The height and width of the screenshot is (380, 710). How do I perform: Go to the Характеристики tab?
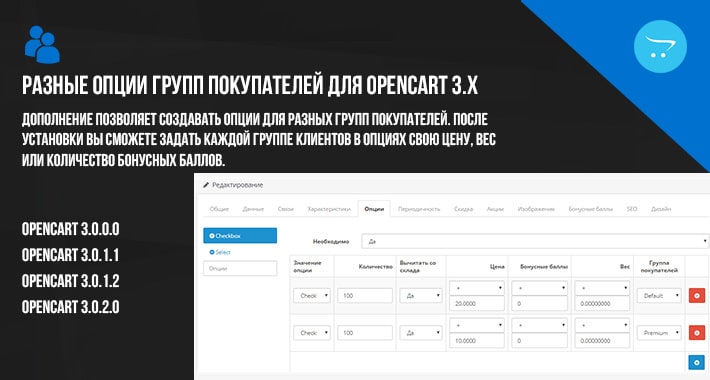329,209
